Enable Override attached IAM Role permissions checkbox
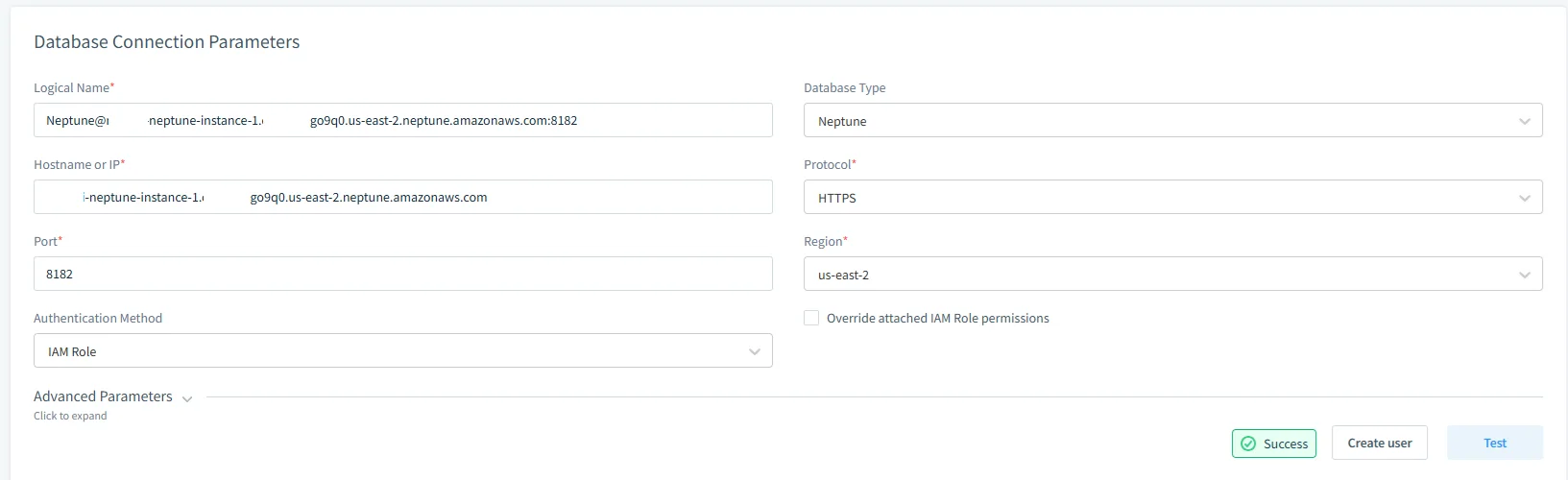Screen dimensions: 1568x480 (811, 318)
